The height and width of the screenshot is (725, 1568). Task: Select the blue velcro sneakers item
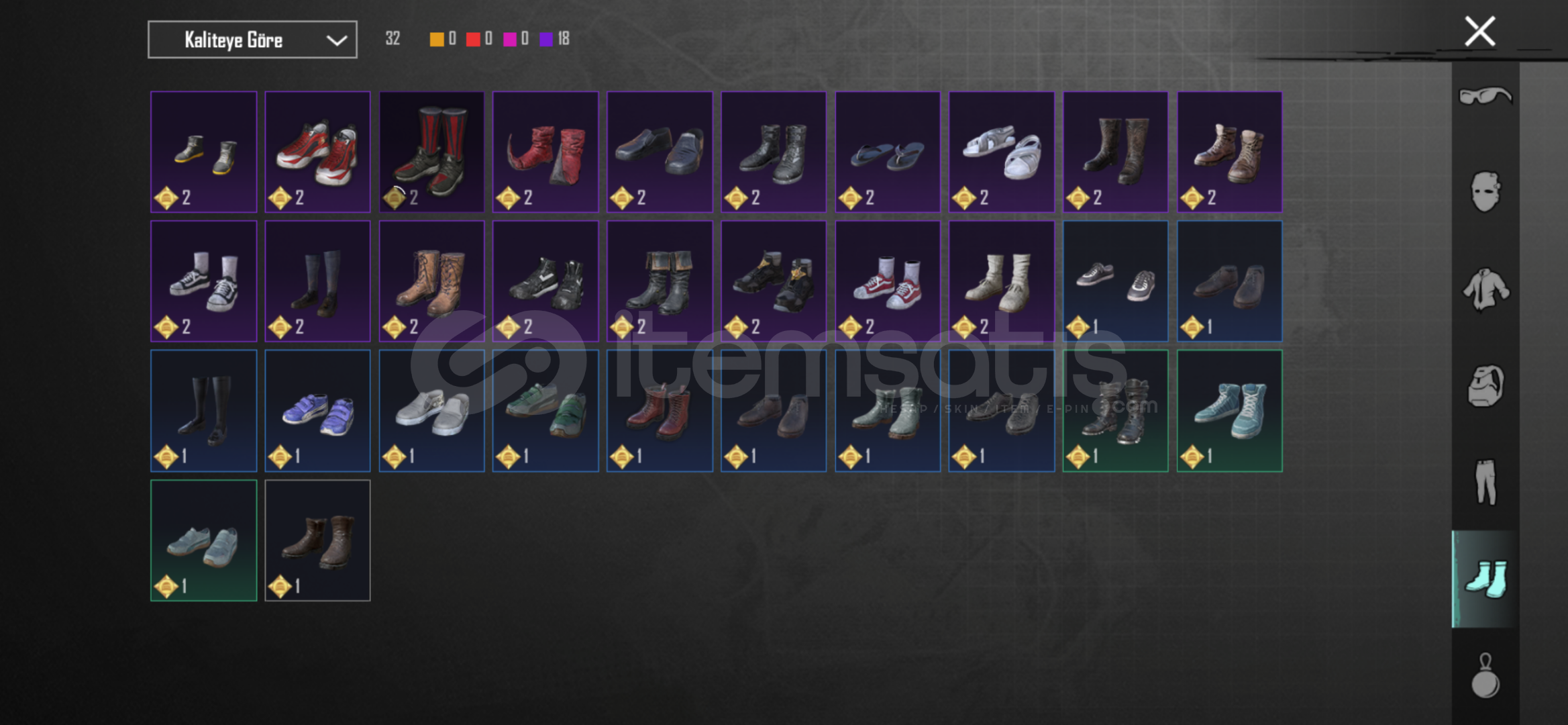coord(317,411)
